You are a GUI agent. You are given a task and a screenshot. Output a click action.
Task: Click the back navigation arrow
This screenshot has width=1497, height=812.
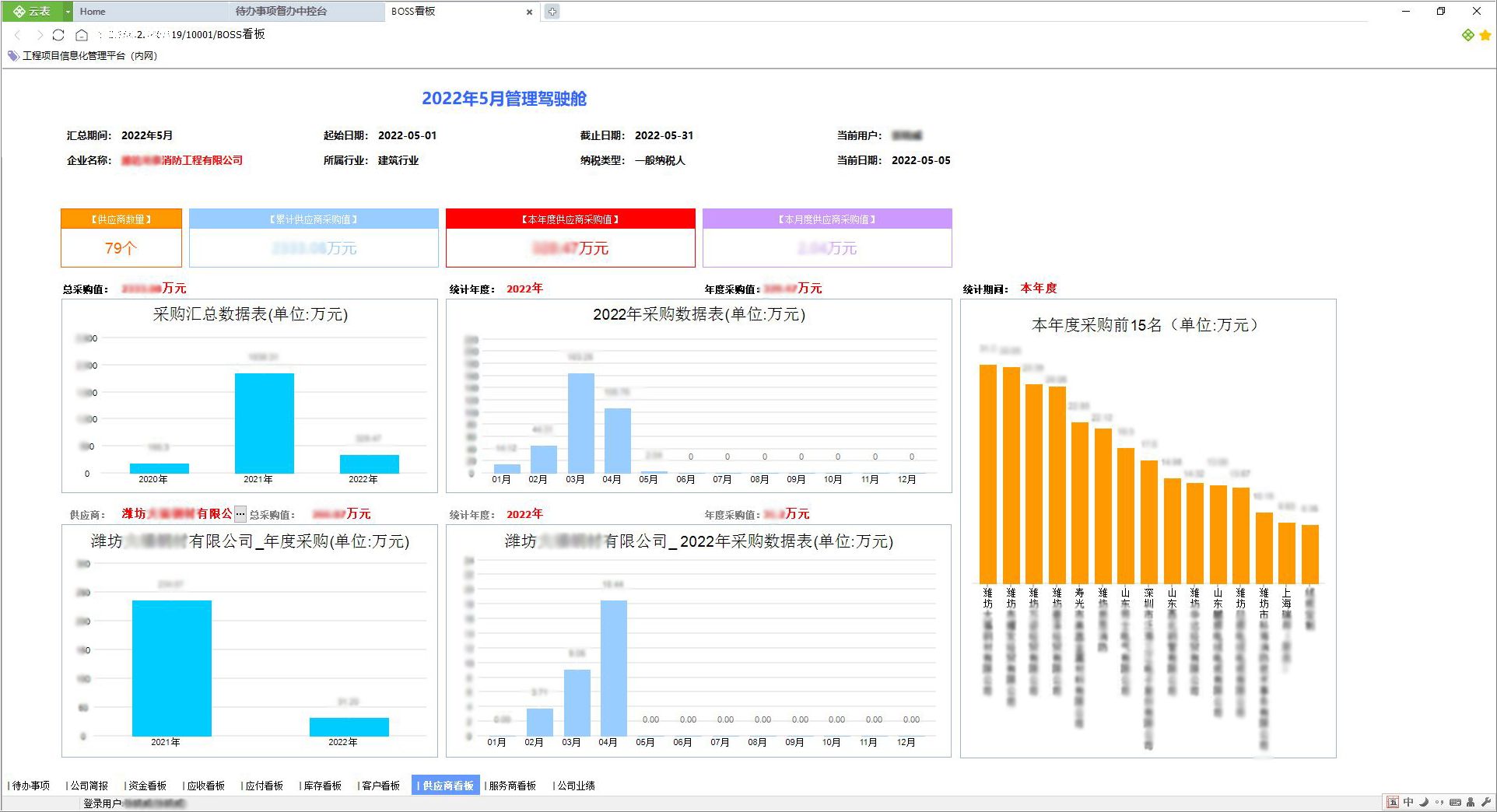(x=17, y=35)
